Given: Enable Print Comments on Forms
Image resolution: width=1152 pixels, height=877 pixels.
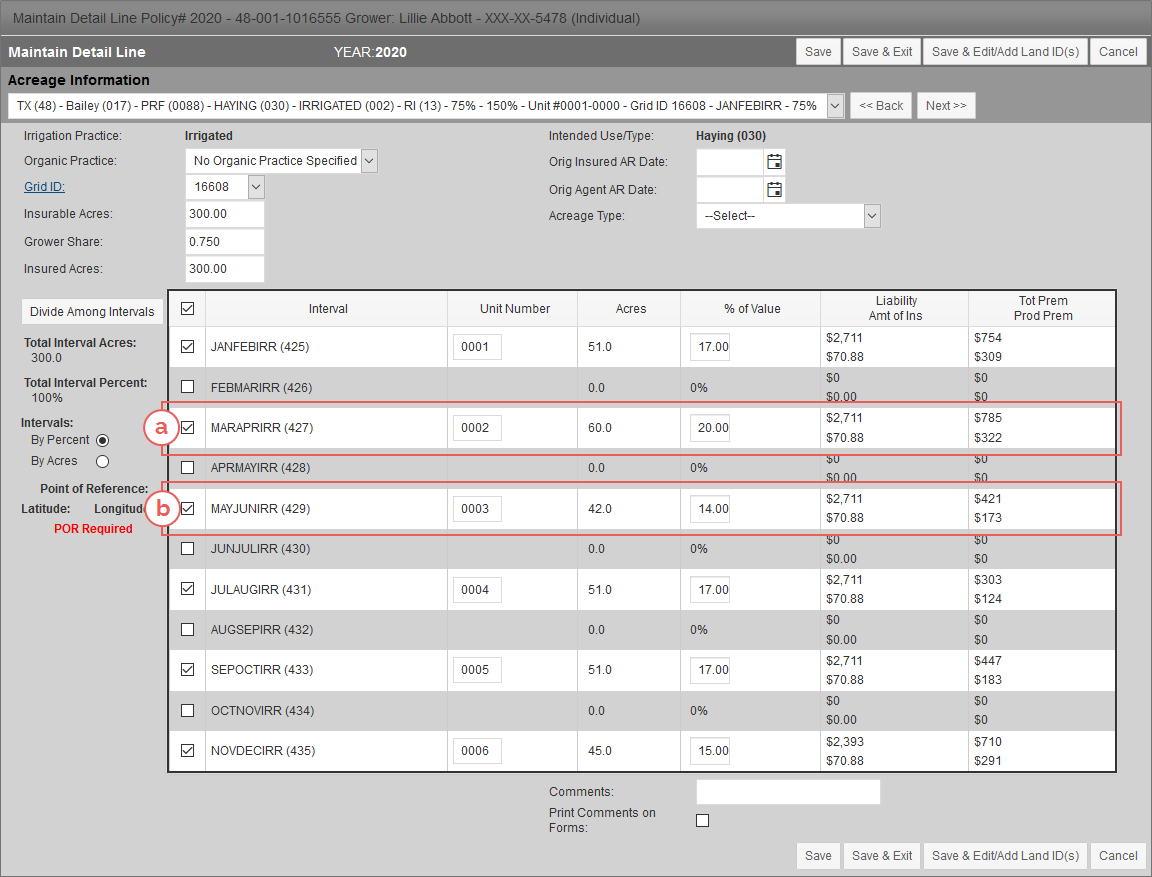Looking at the screenshot, I should point(702,820).
